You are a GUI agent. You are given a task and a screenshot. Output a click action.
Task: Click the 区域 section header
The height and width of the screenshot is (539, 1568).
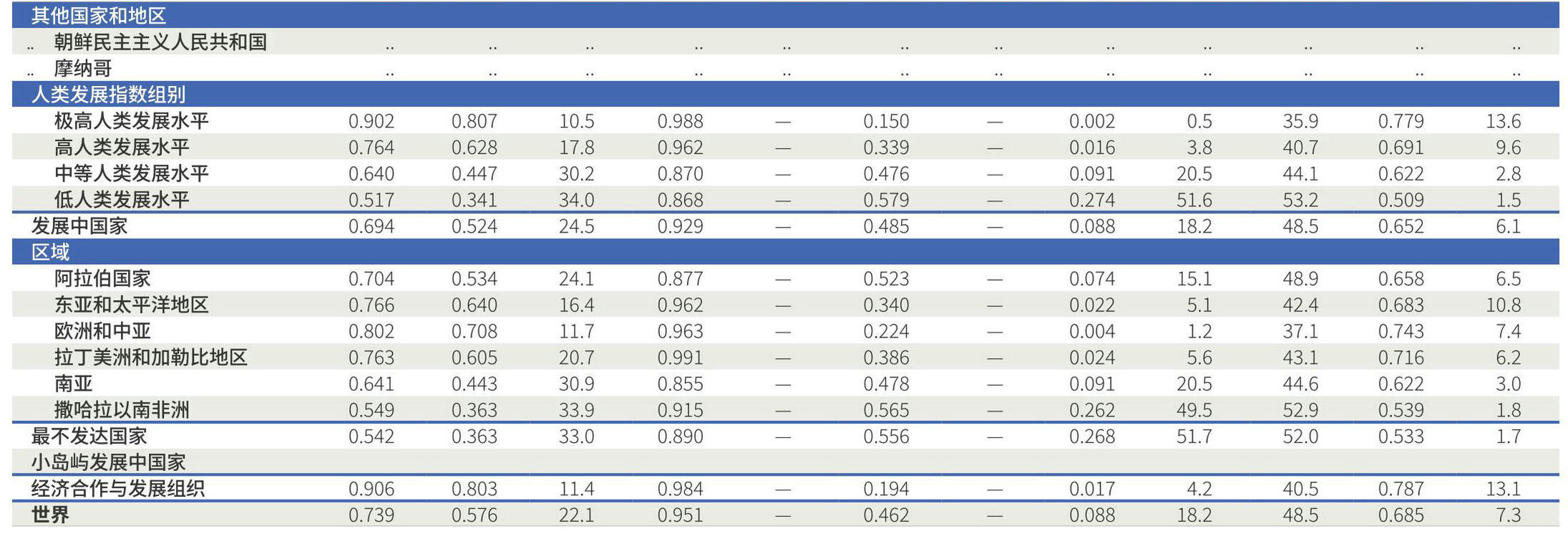coord(50,252)
